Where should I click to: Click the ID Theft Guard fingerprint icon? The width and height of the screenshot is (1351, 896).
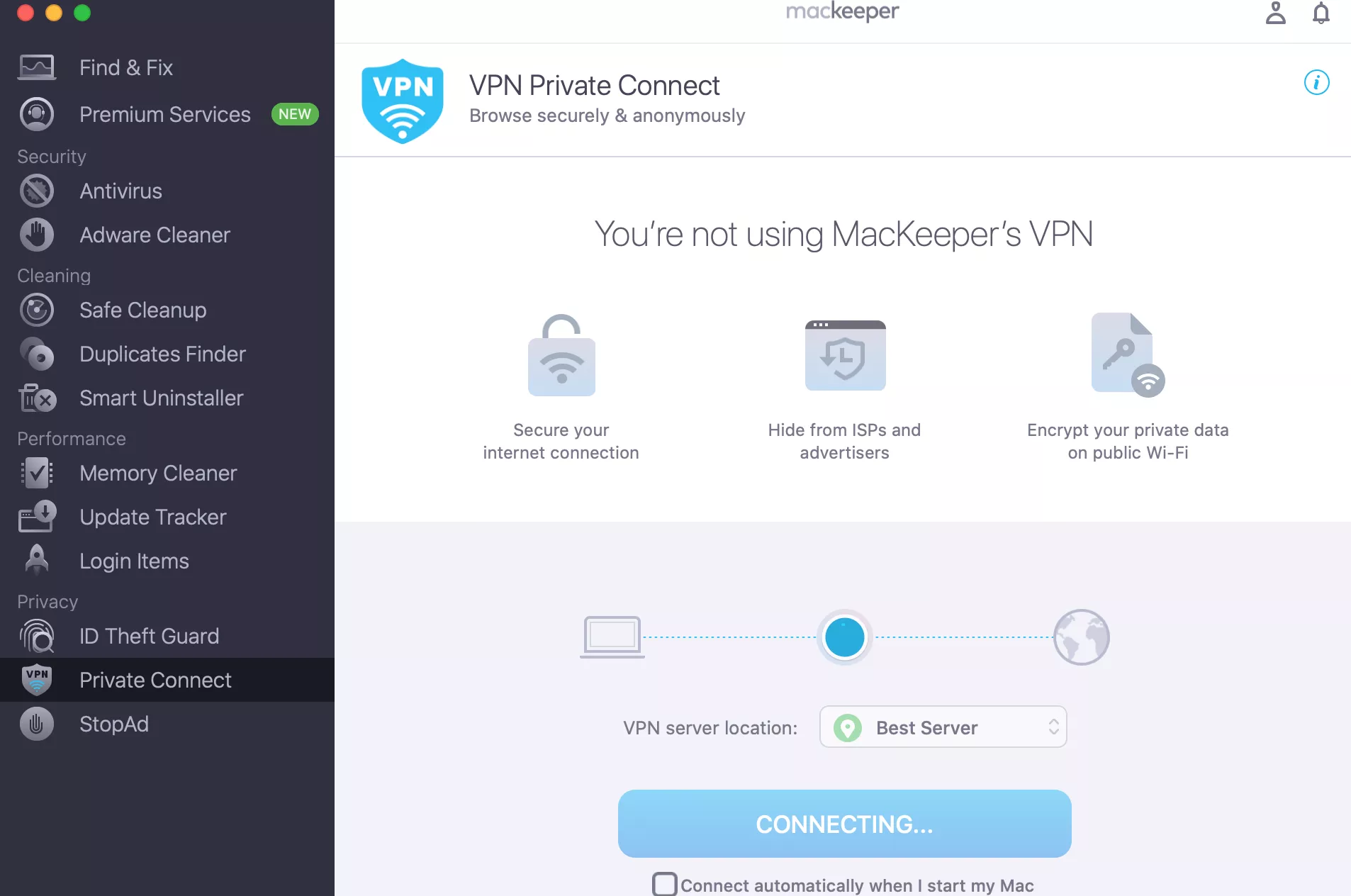37,636
